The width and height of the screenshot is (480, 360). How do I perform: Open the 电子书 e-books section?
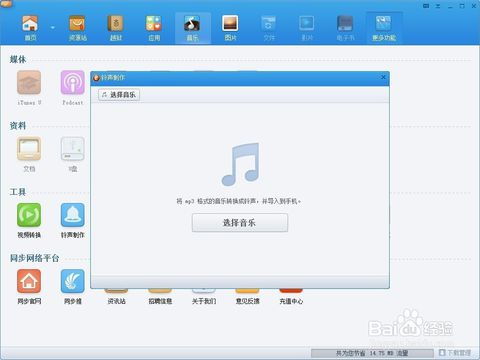click(x=345, y=28)
